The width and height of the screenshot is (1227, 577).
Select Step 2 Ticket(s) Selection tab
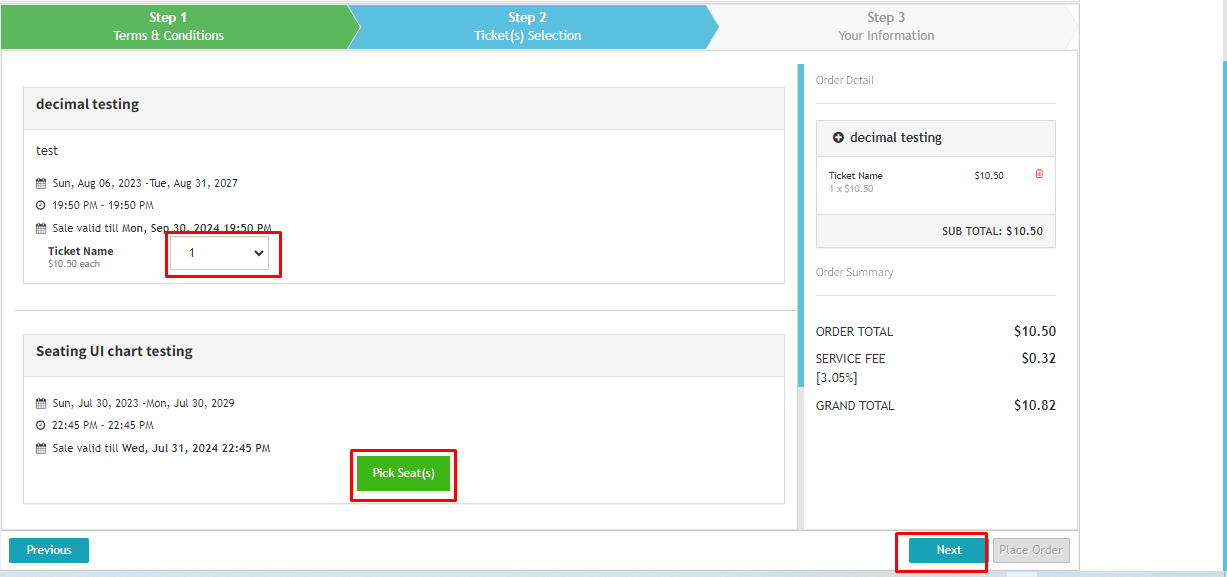(527, 26)
